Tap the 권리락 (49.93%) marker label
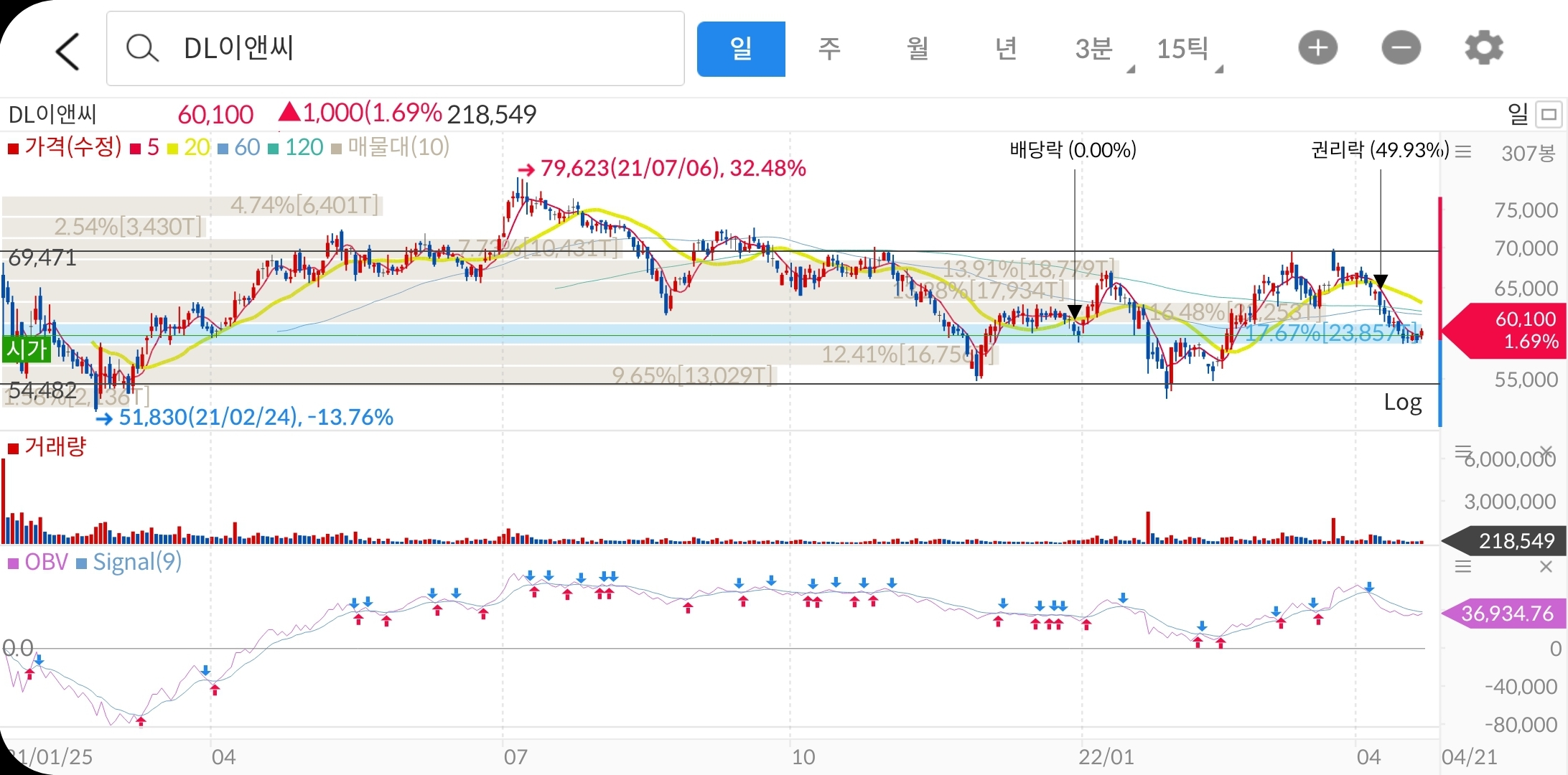Viewport: 1568px width, 775px height. (1380, 151)
